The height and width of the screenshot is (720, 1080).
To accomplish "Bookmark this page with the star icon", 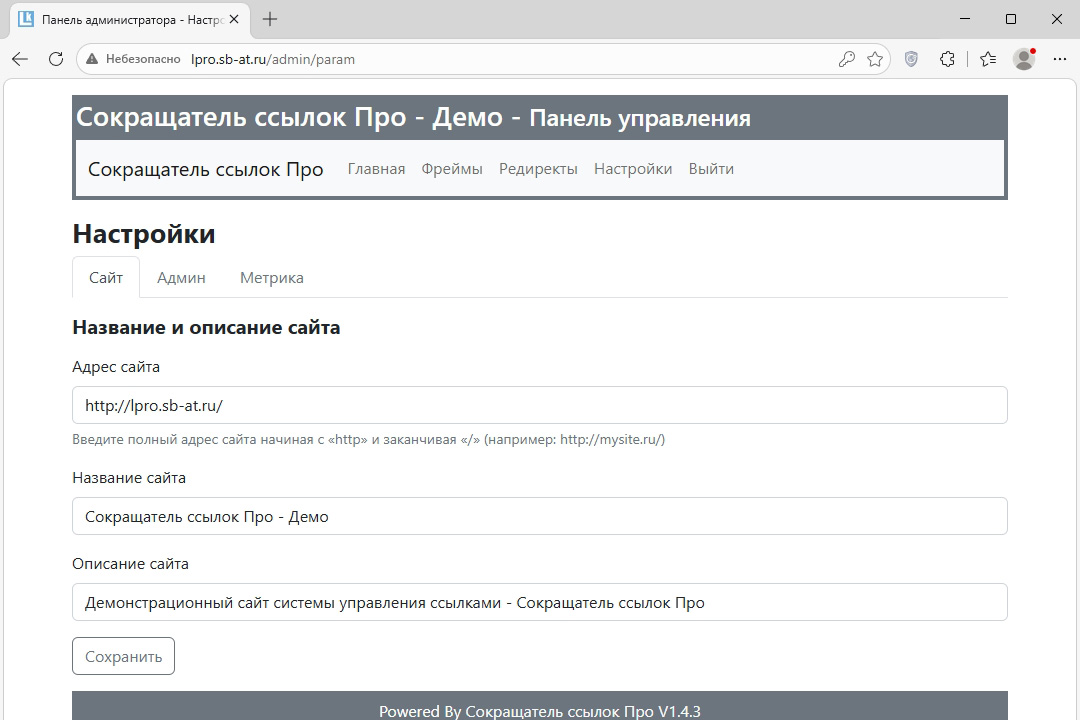I will pos(875,59).
